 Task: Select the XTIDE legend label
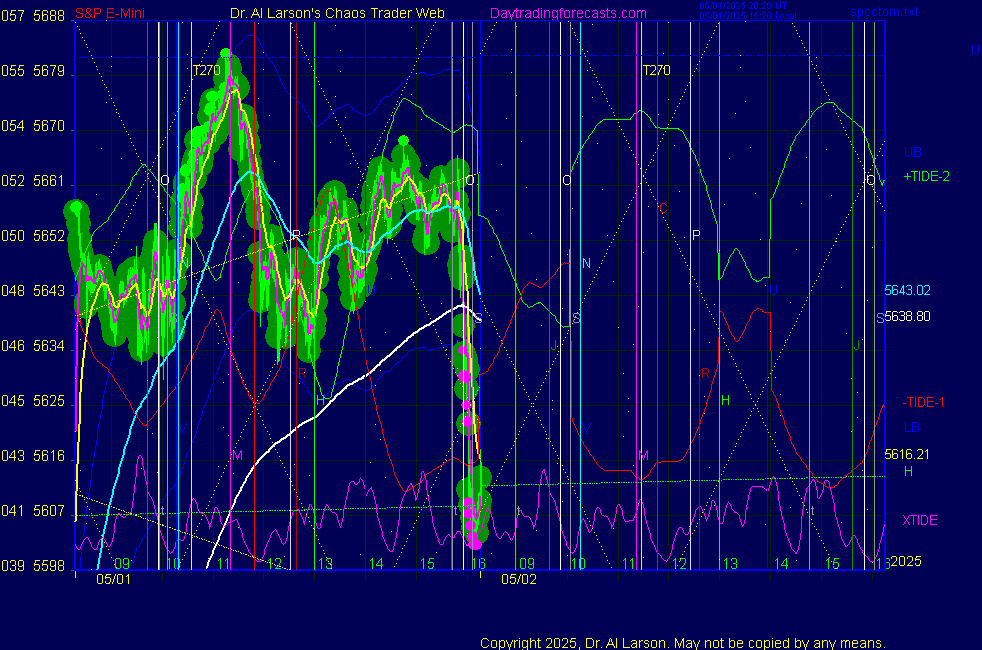(920, 520)
